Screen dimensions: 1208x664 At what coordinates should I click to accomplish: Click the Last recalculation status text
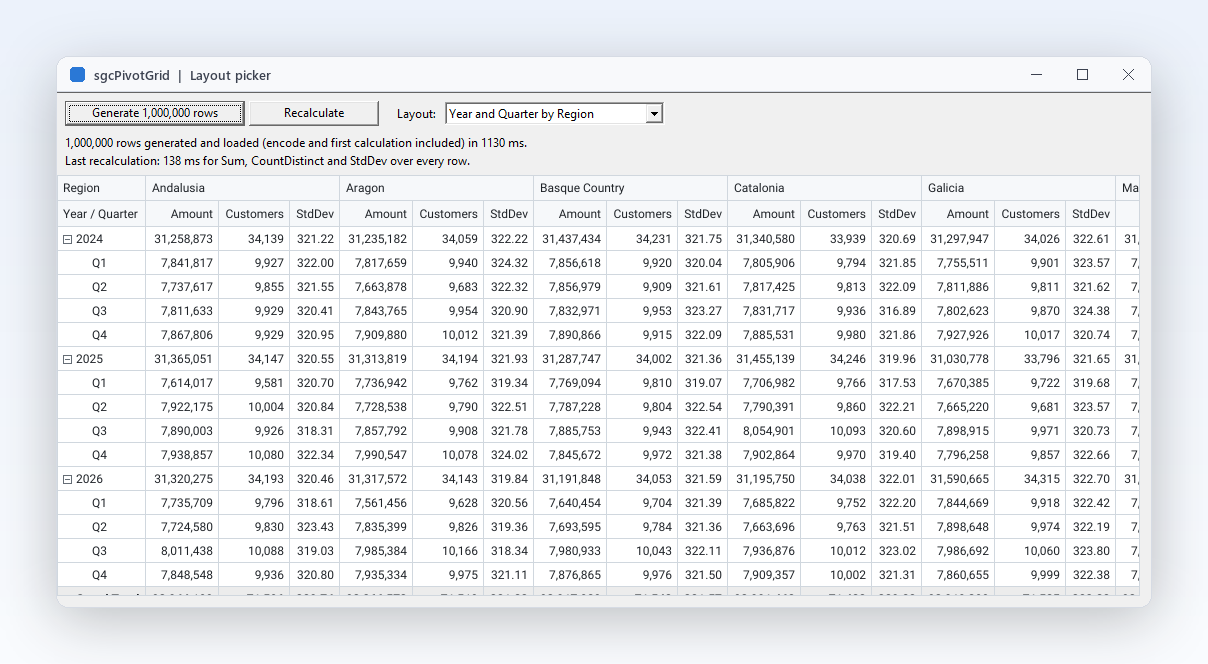click(x=267, y=161)
